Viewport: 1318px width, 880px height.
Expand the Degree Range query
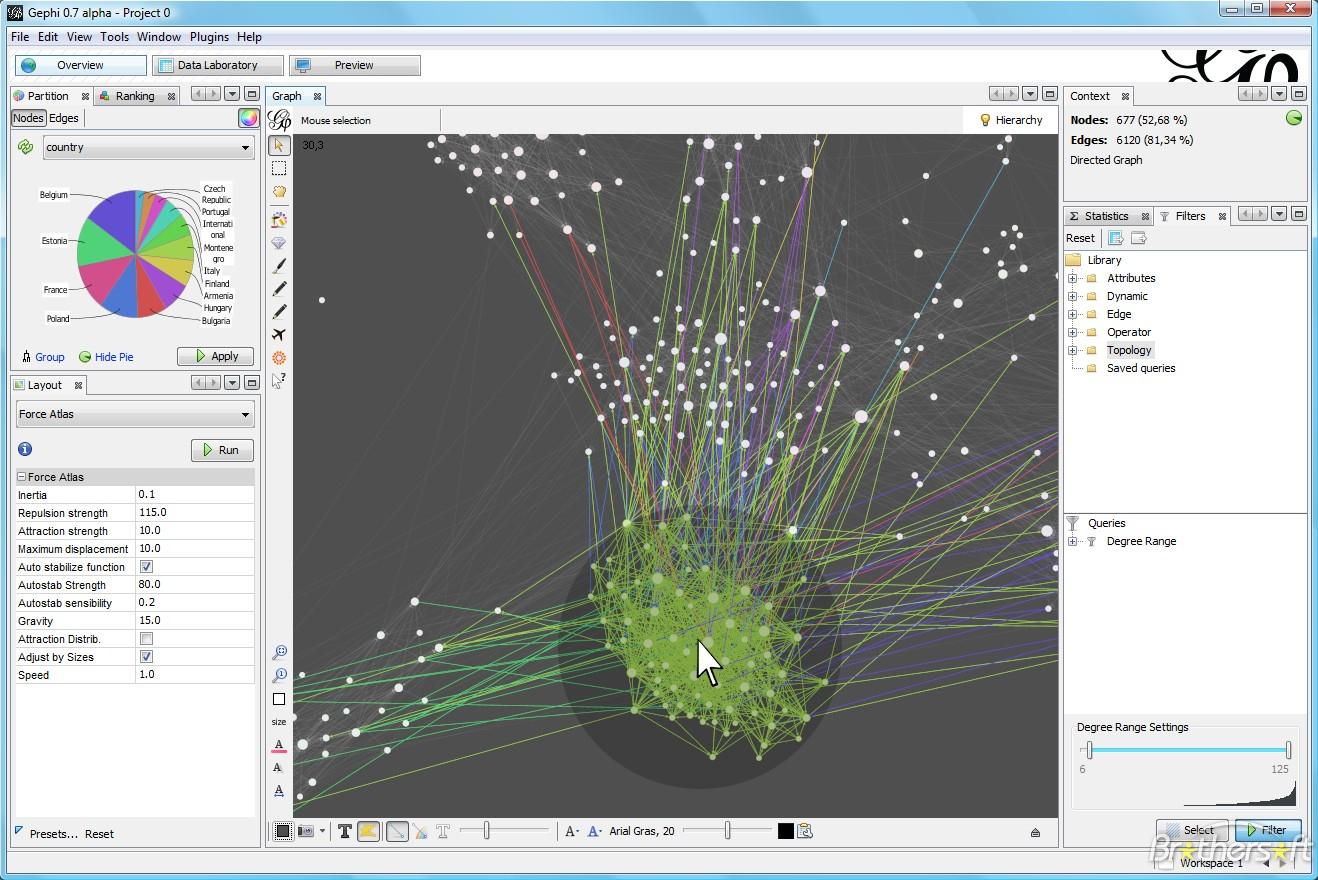1072,541
